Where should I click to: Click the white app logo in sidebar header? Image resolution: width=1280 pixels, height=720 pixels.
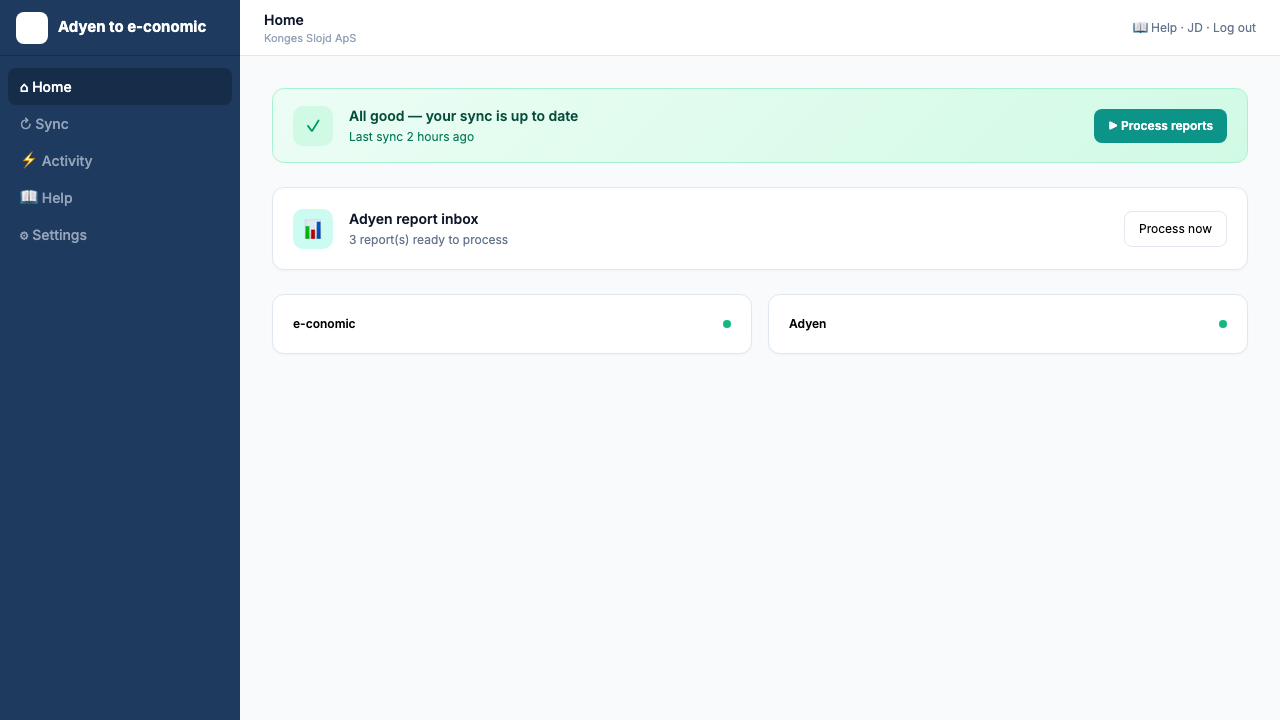tap(32, 28)
